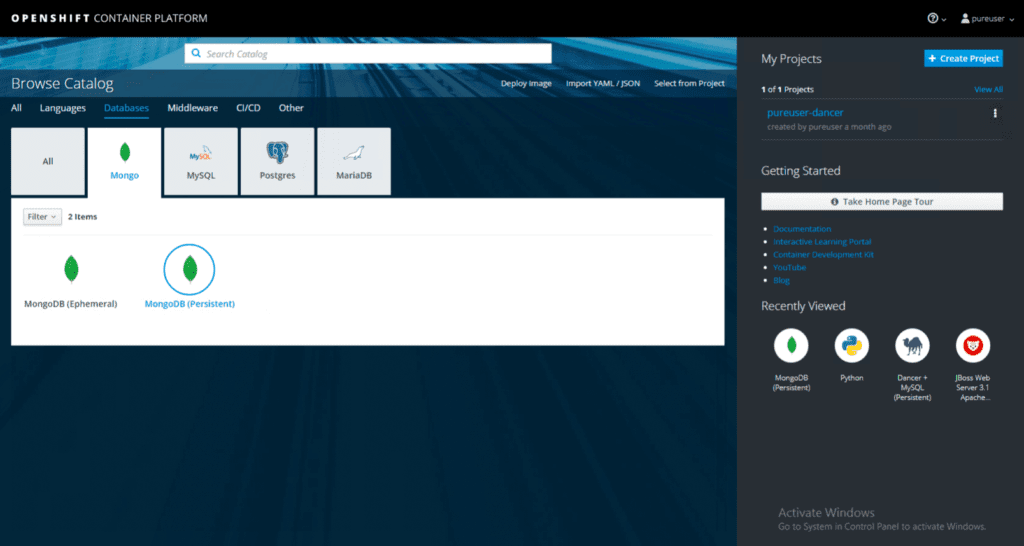Click 'created by pureuser a month ago'
This screenshot has width=1024, height=546.
[x=829, y=127]
